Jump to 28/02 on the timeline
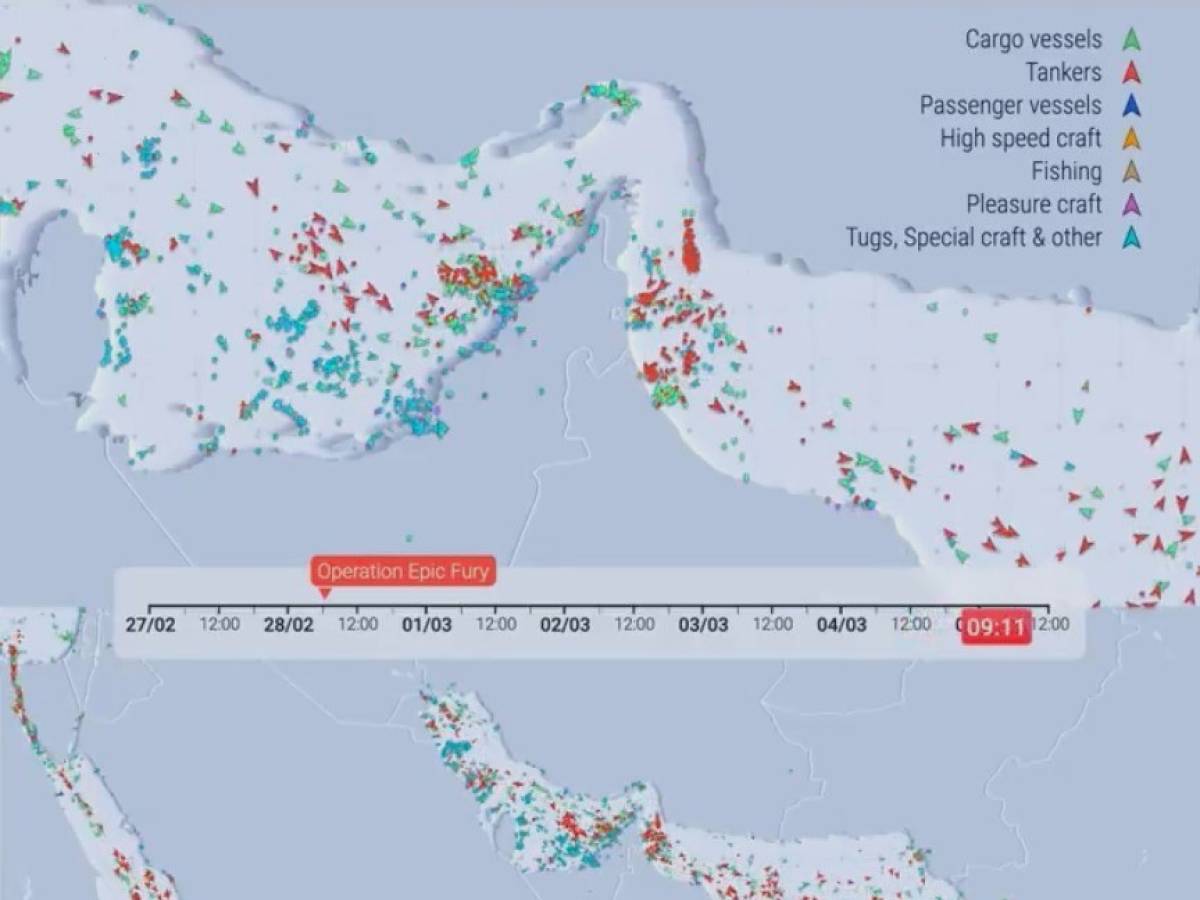This screenshot has height=900, width=1200. 288,625
